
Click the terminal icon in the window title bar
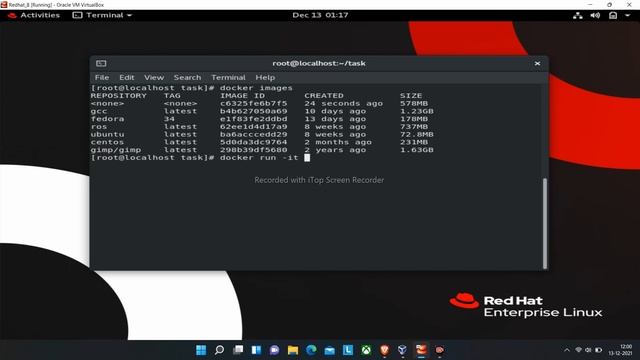(101, 63)
